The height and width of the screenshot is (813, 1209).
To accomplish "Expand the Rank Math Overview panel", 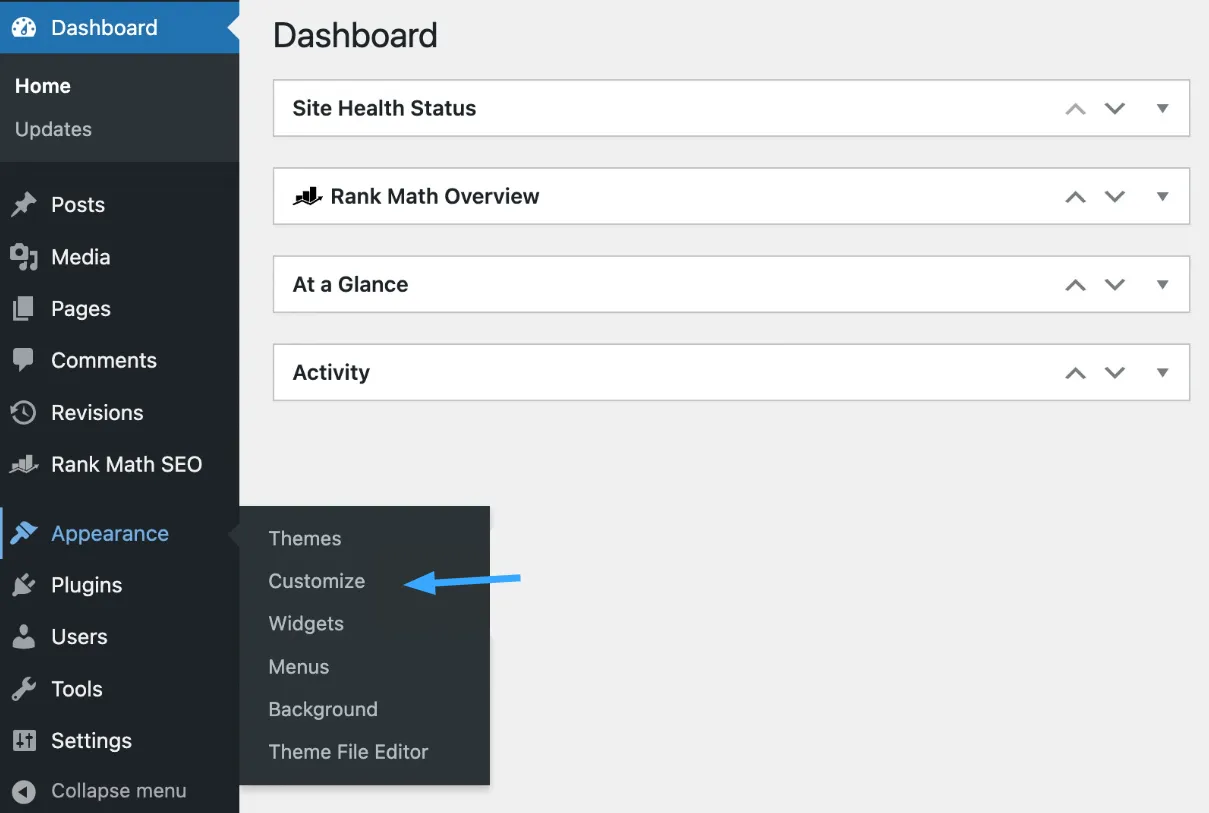I will (1162, 196).
